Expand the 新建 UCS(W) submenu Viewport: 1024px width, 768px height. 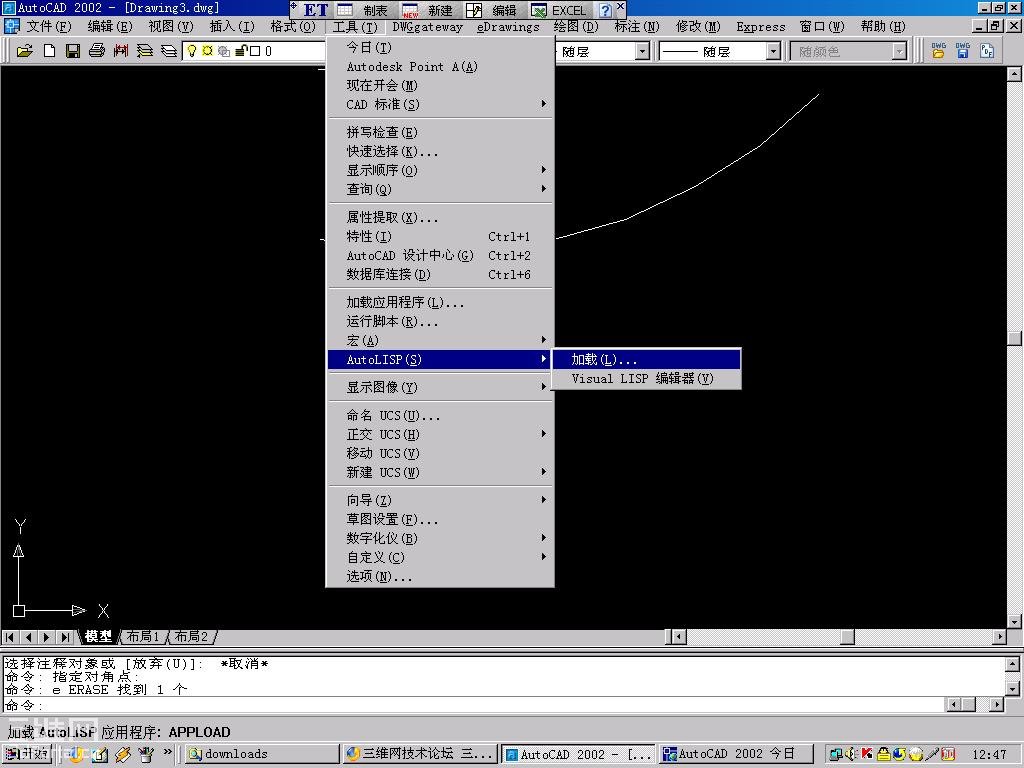(x=440, y=472)
